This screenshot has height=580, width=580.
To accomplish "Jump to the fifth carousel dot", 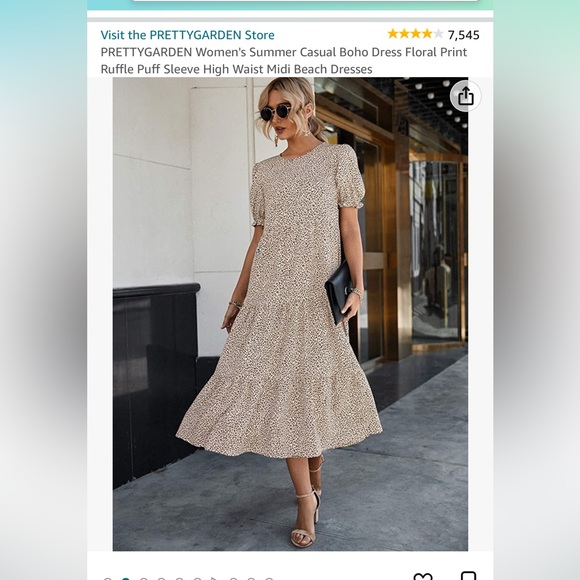I will tap(179, 579).
